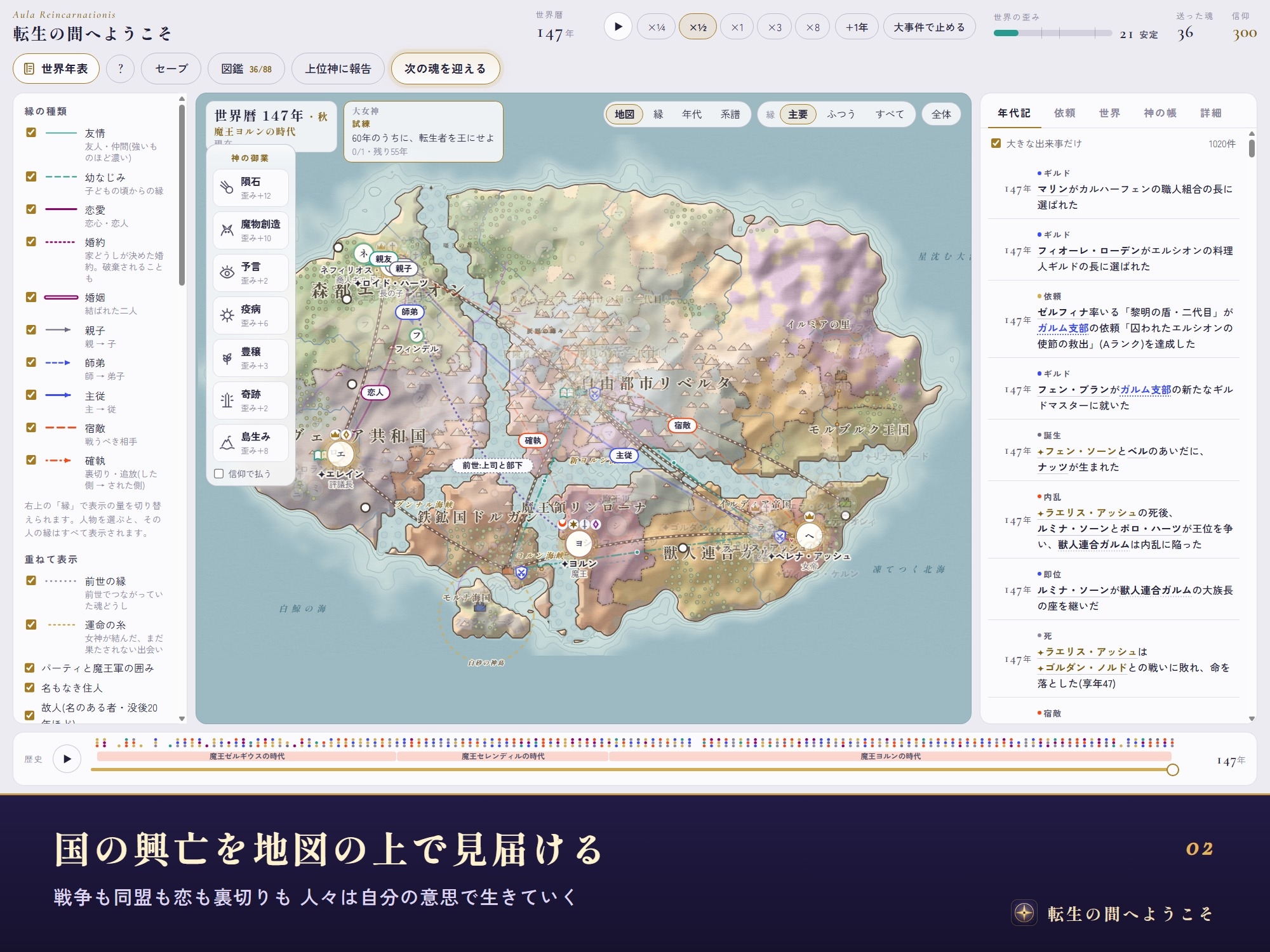Viewport: 1270px width, 952px height.
Task: Click the history timeline slider handle
Action: coord(1172,770)
